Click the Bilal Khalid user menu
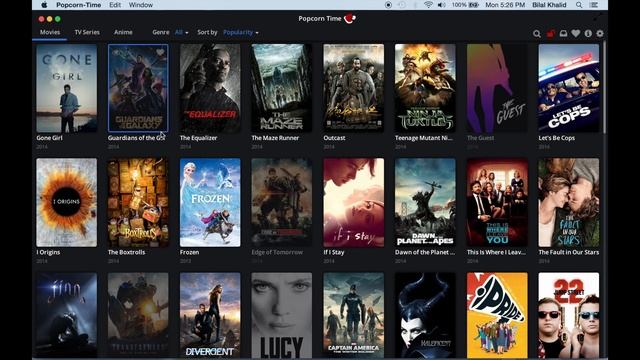 click(x=549, y=5)
